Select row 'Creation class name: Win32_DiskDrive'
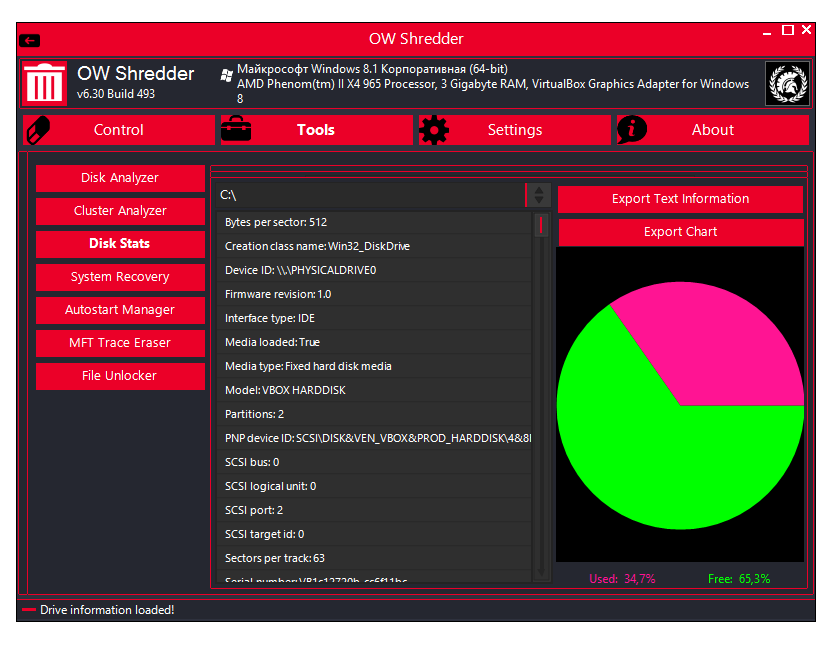The image size is (835, 659). pos(374,247)
